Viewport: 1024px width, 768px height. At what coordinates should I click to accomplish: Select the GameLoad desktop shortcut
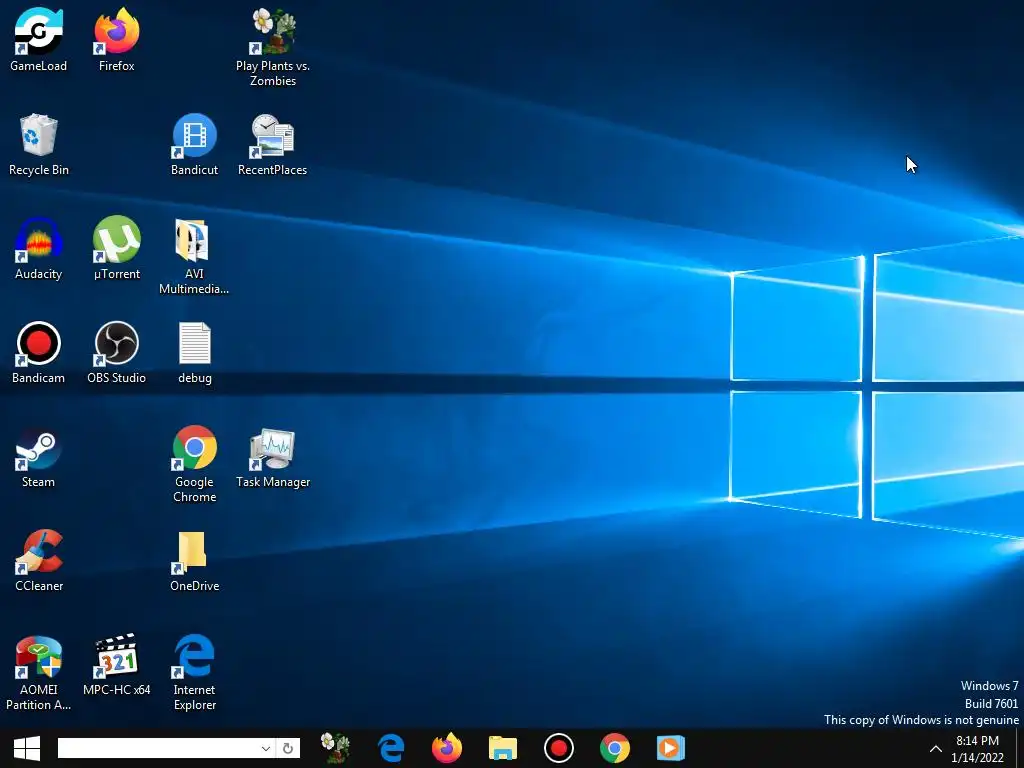[39, 39]
